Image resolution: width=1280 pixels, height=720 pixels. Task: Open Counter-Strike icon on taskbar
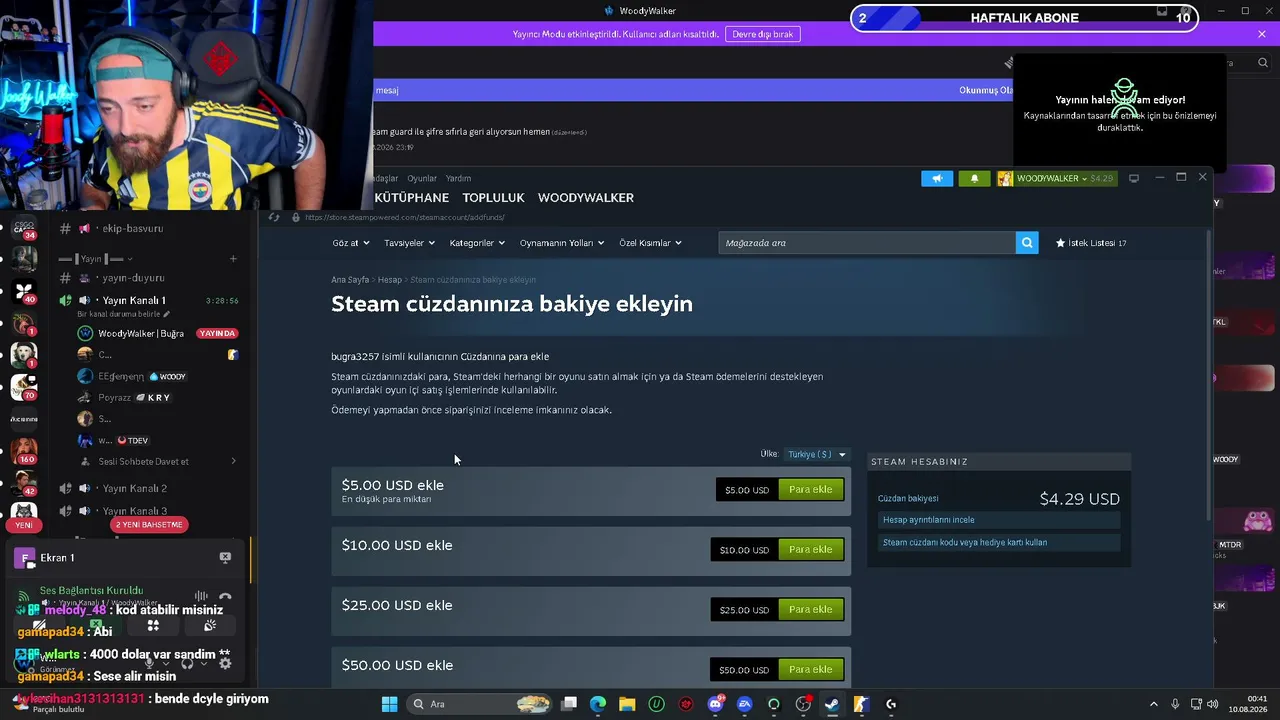pyautogui.click(x=861, y=704)
